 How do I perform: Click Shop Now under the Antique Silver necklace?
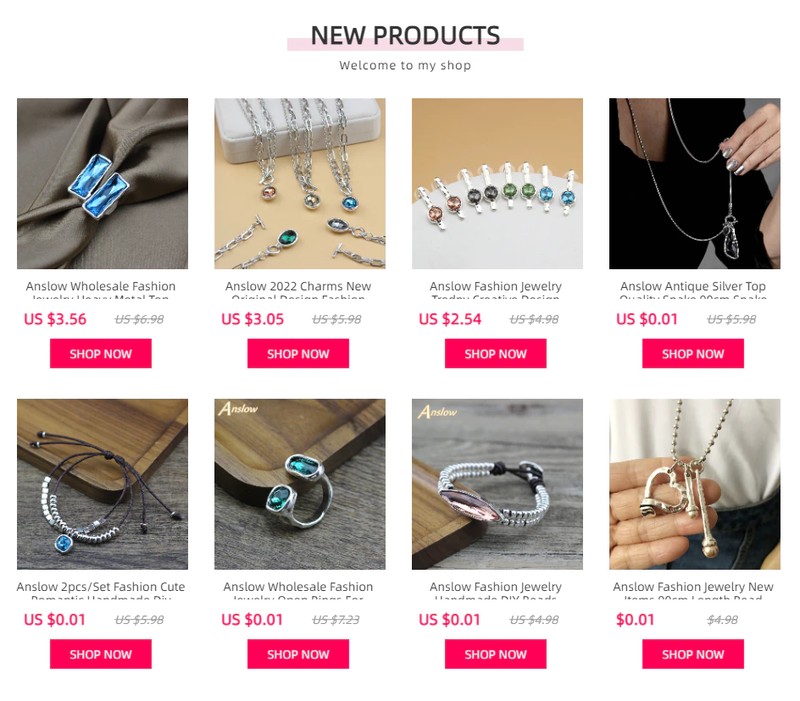(693, 354)
